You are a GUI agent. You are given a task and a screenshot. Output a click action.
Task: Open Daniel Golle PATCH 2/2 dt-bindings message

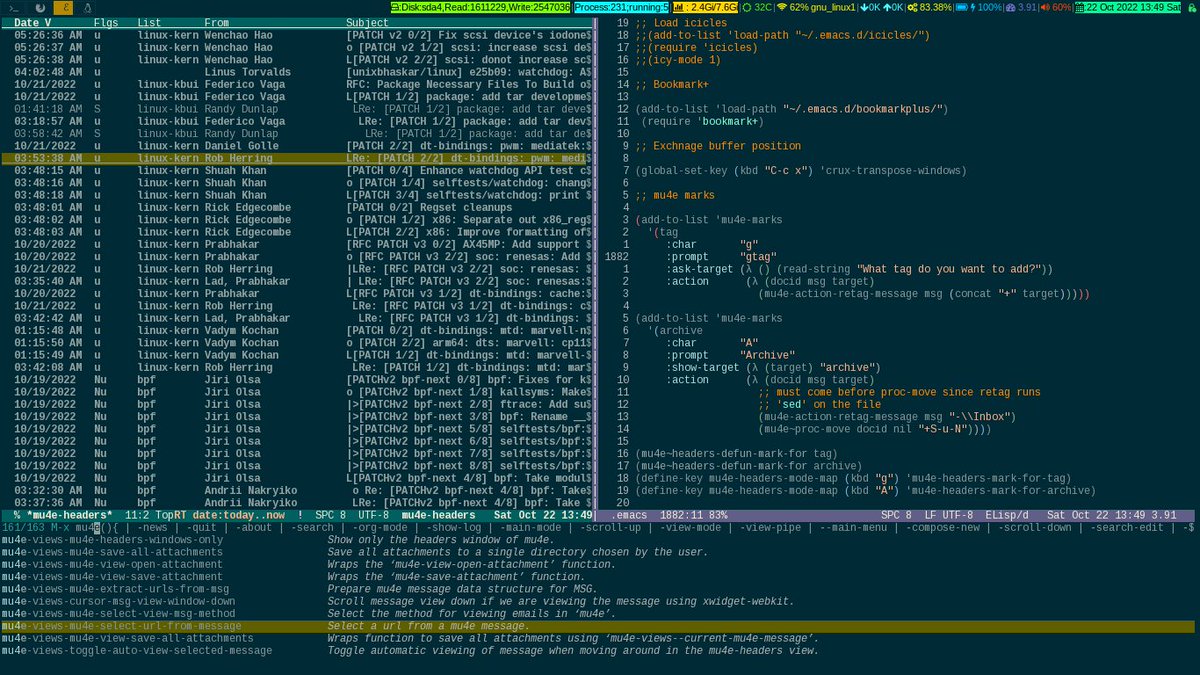[298, 146]
